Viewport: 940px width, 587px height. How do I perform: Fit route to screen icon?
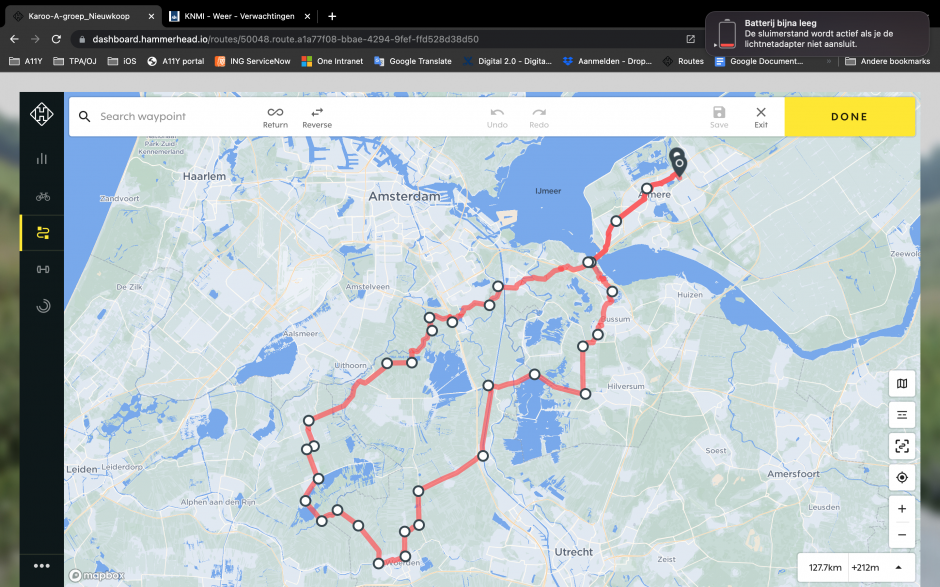pyautogui.click(x=902, y=446)
